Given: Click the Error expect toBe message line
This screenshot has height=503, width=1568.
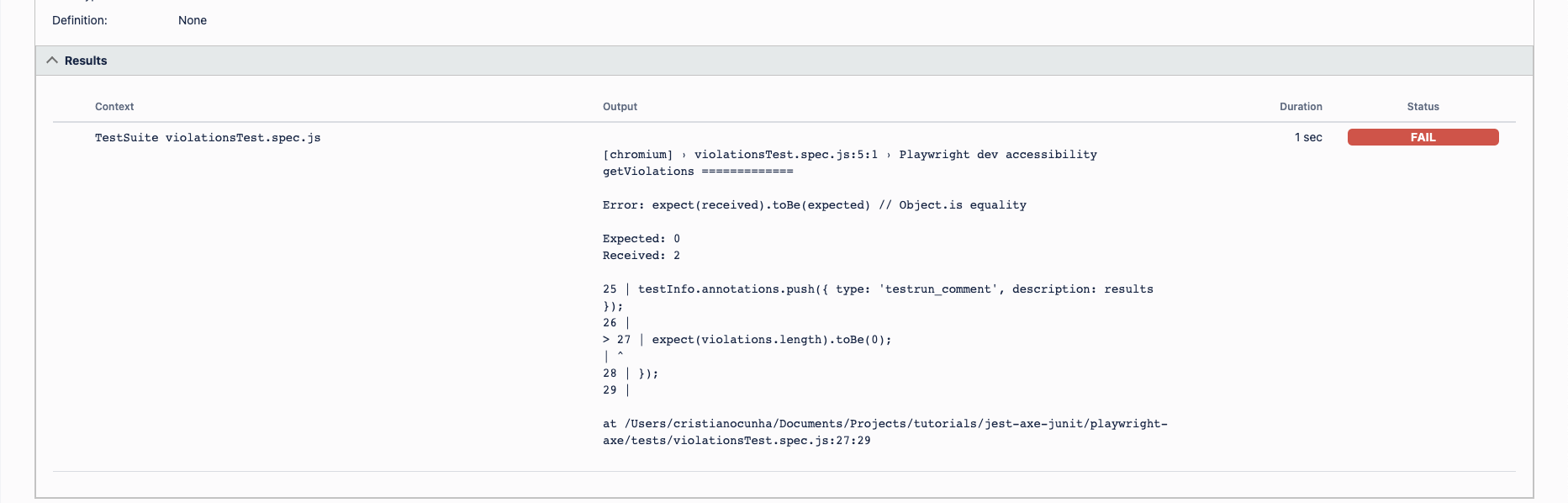Looking at the screenshot, I should tap(815, 205).
